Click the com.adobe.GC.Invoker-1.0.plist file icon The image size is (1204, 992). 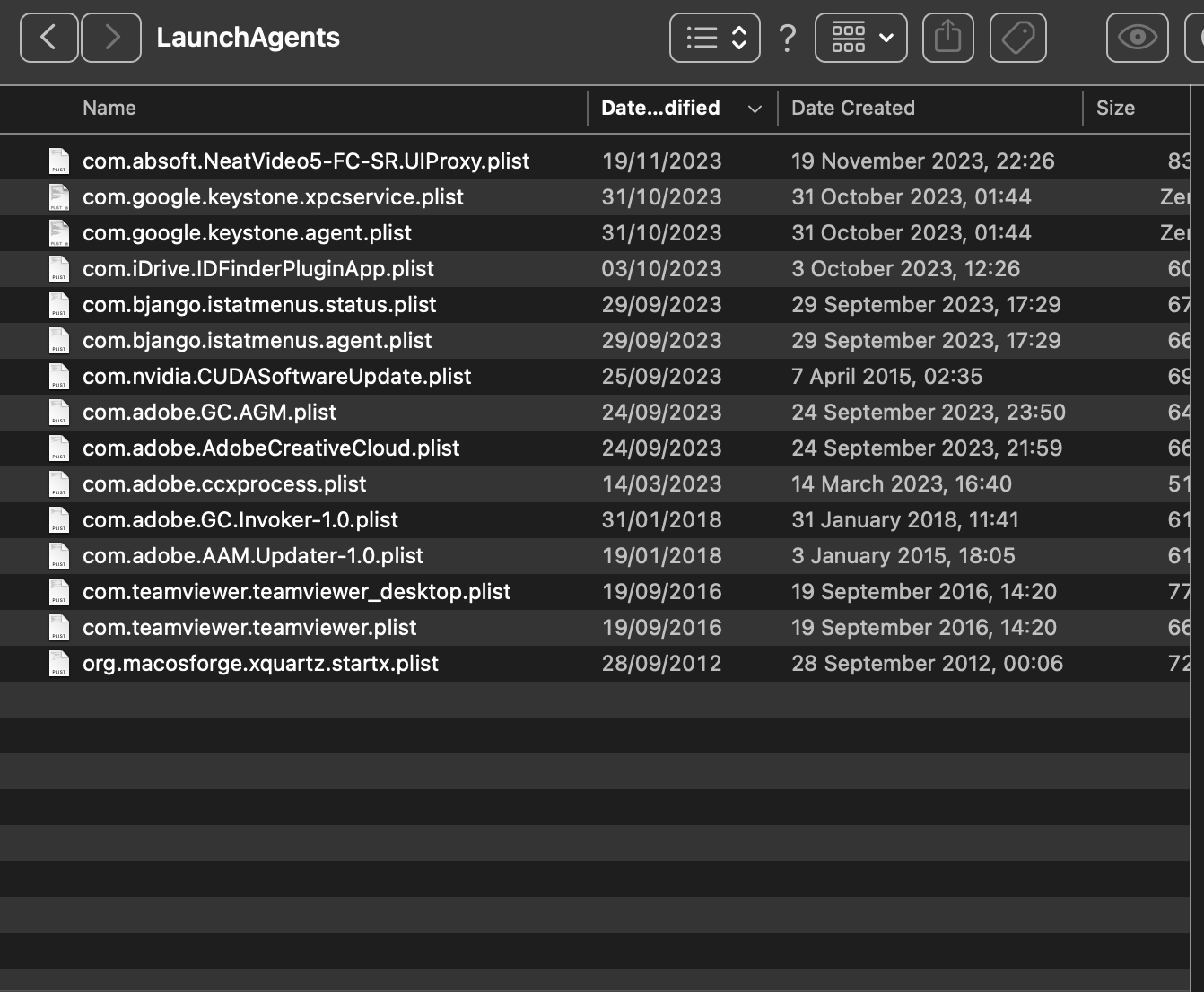pos(59,520)
